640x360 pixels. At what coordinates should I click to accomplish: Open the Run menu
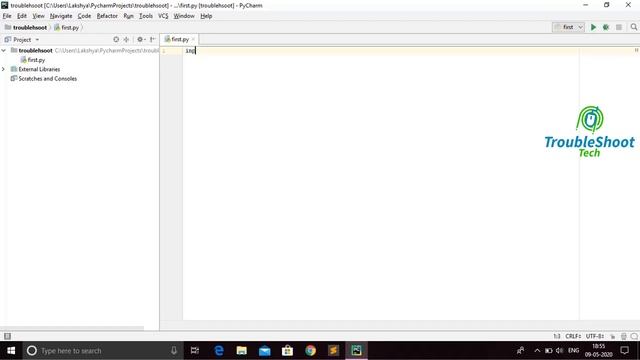(x=128, y=16)
